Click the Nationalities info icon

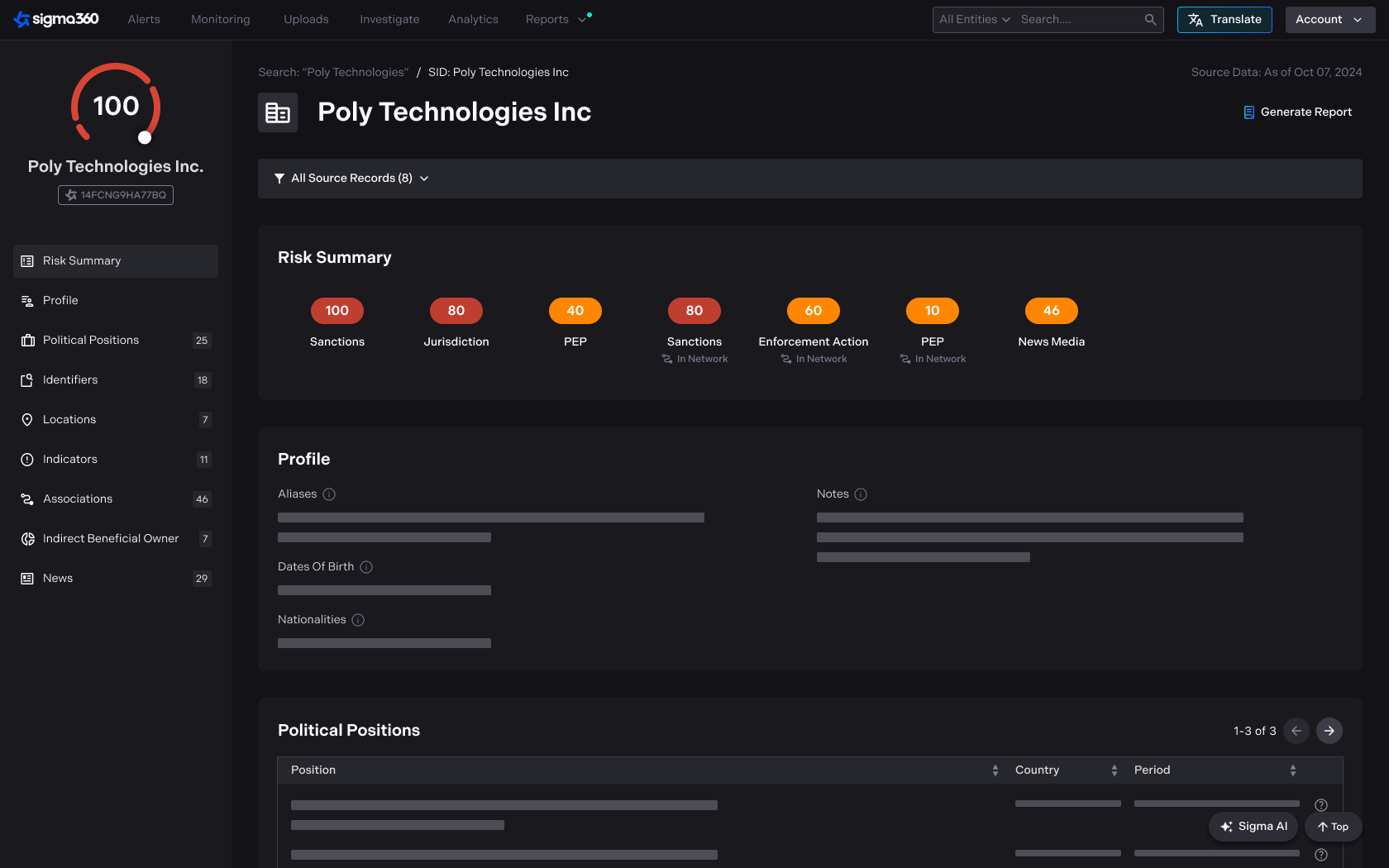[358, 620]
